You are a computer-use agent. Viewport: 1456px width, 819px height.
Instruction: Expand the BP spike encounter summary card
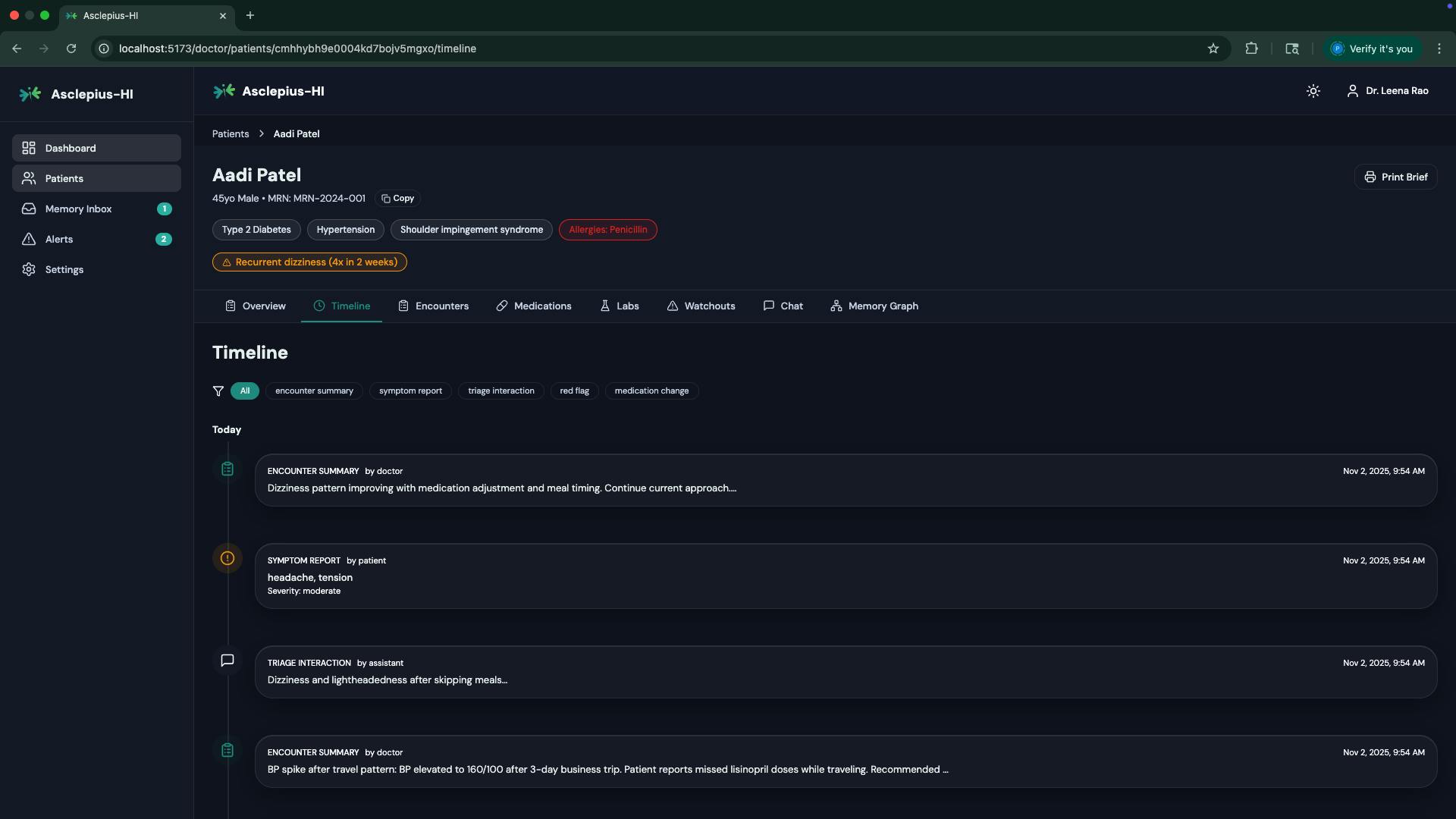point(846,761)
